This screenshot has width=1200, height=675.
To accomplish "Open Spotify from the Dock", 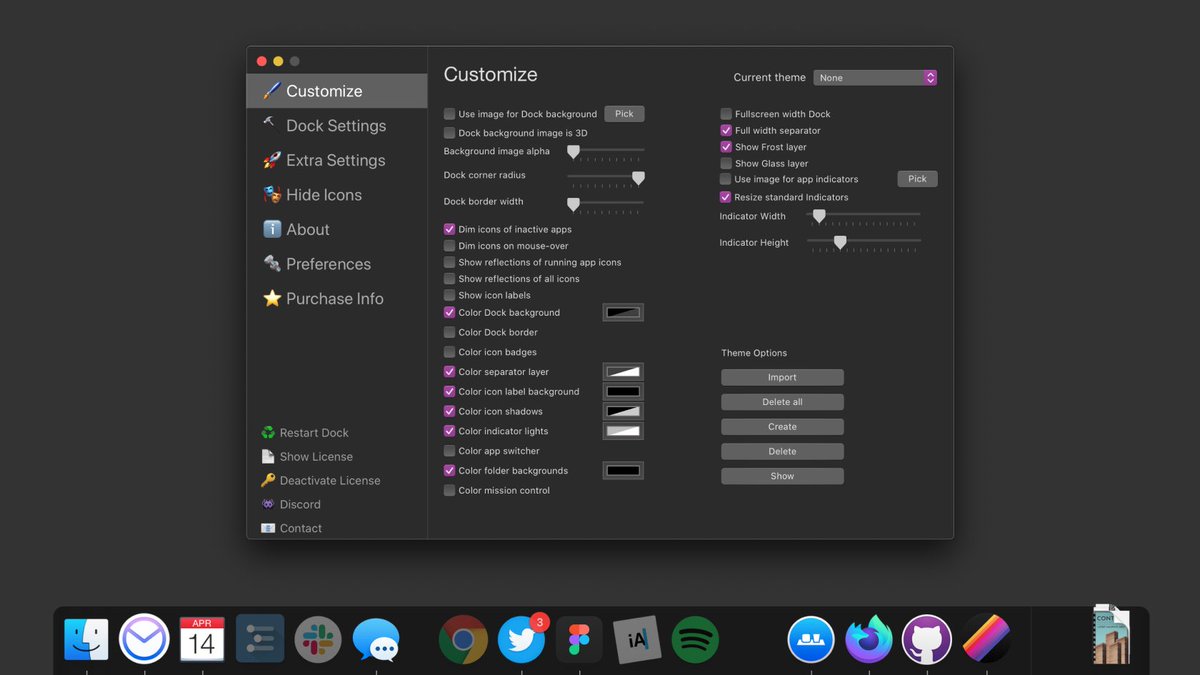I will point(695,639).
